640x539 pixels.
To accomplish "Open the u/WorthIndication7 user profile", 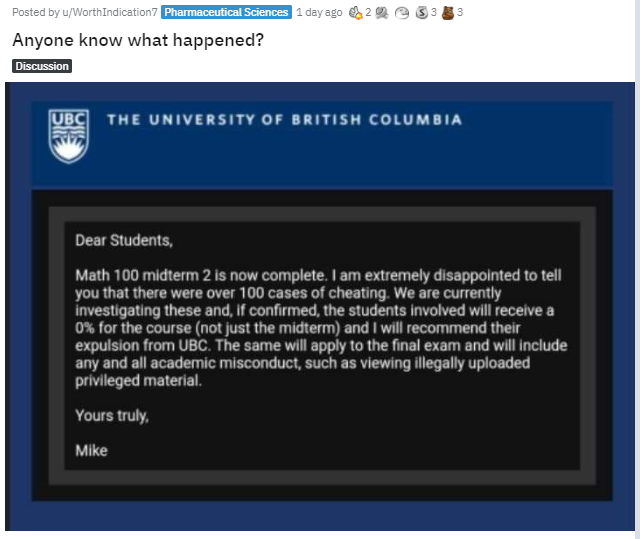I will [109, 12].
